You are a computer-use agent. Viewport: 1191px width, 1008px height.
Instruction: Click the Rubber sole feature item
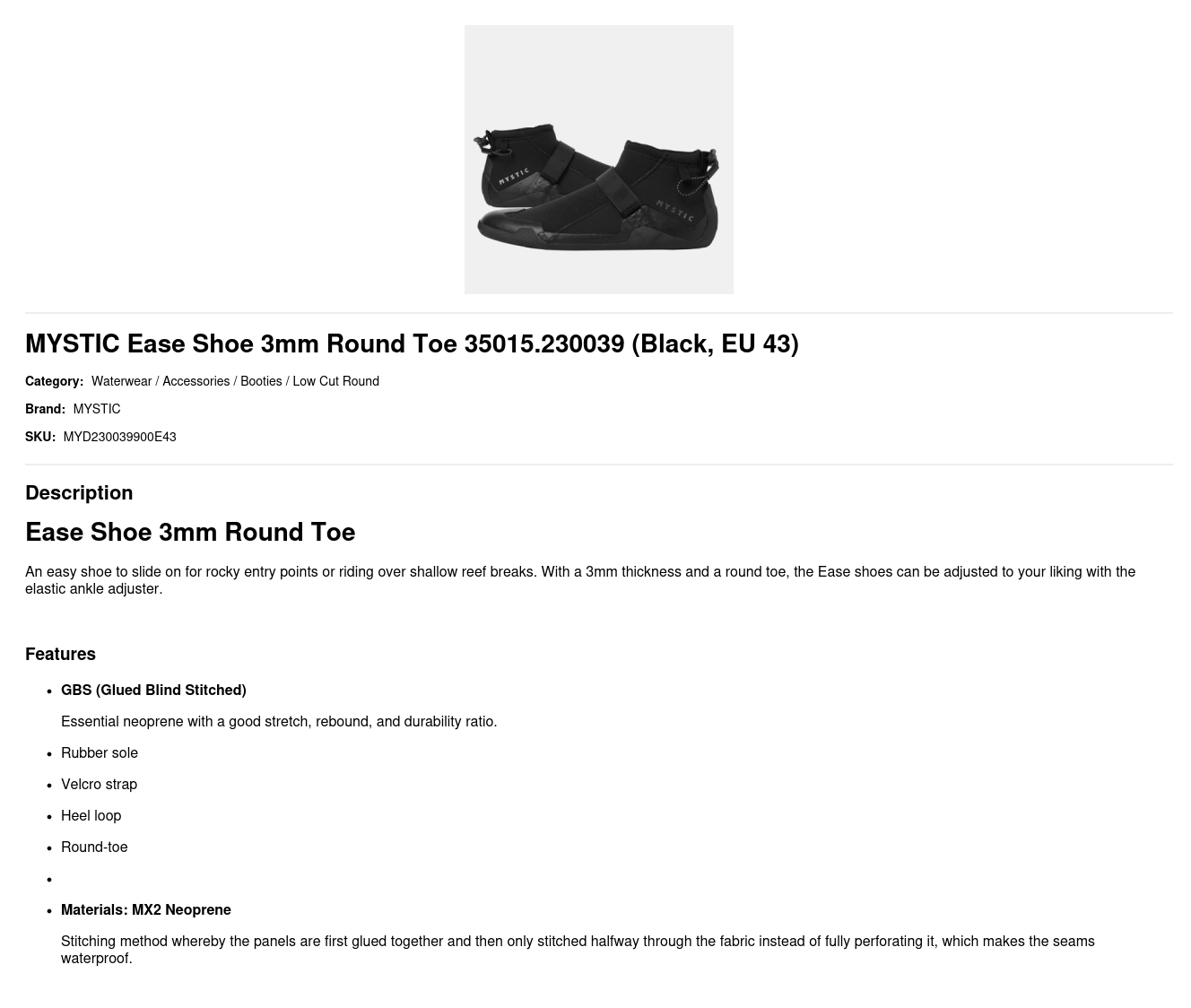(100, 752)
